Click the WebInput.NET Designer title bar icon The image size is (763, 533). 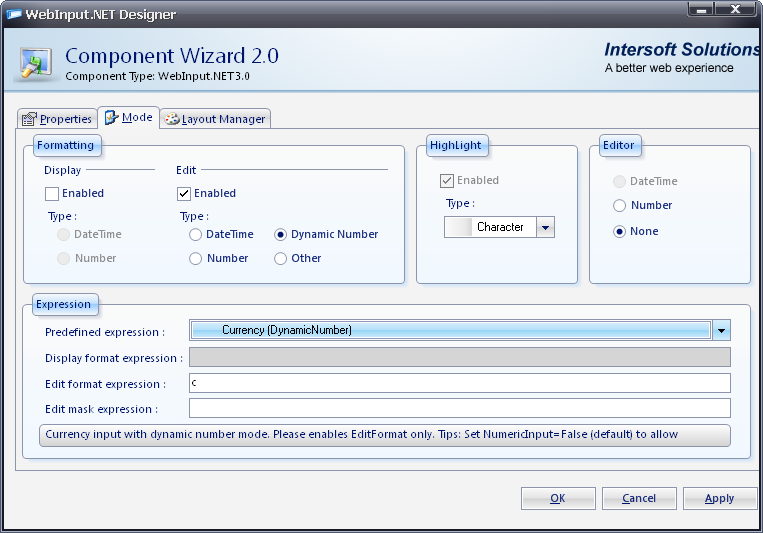pyautogui.click(x=15, y=14)
